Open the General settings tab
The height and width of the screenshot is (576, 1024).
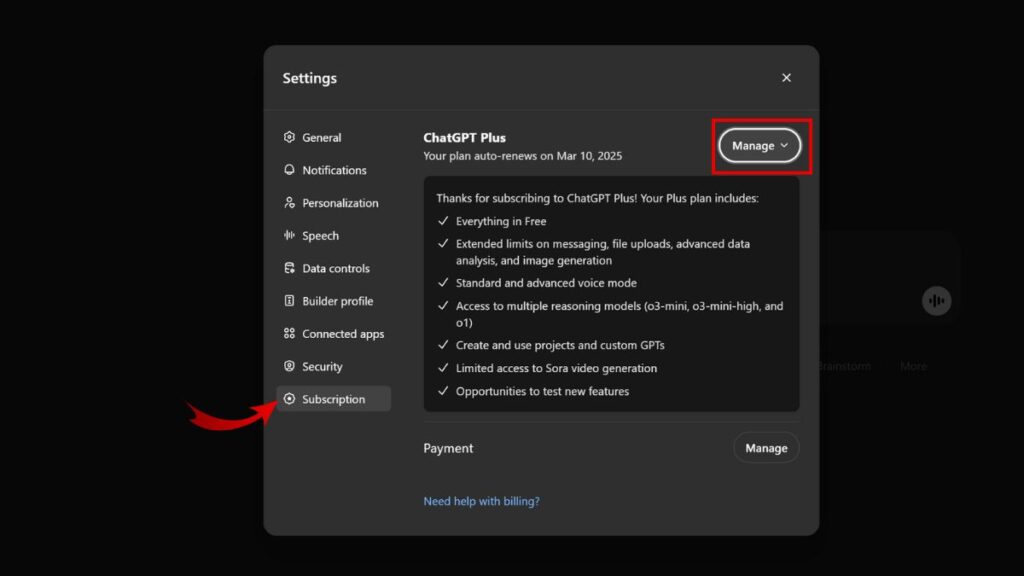[x=334, y=137]
